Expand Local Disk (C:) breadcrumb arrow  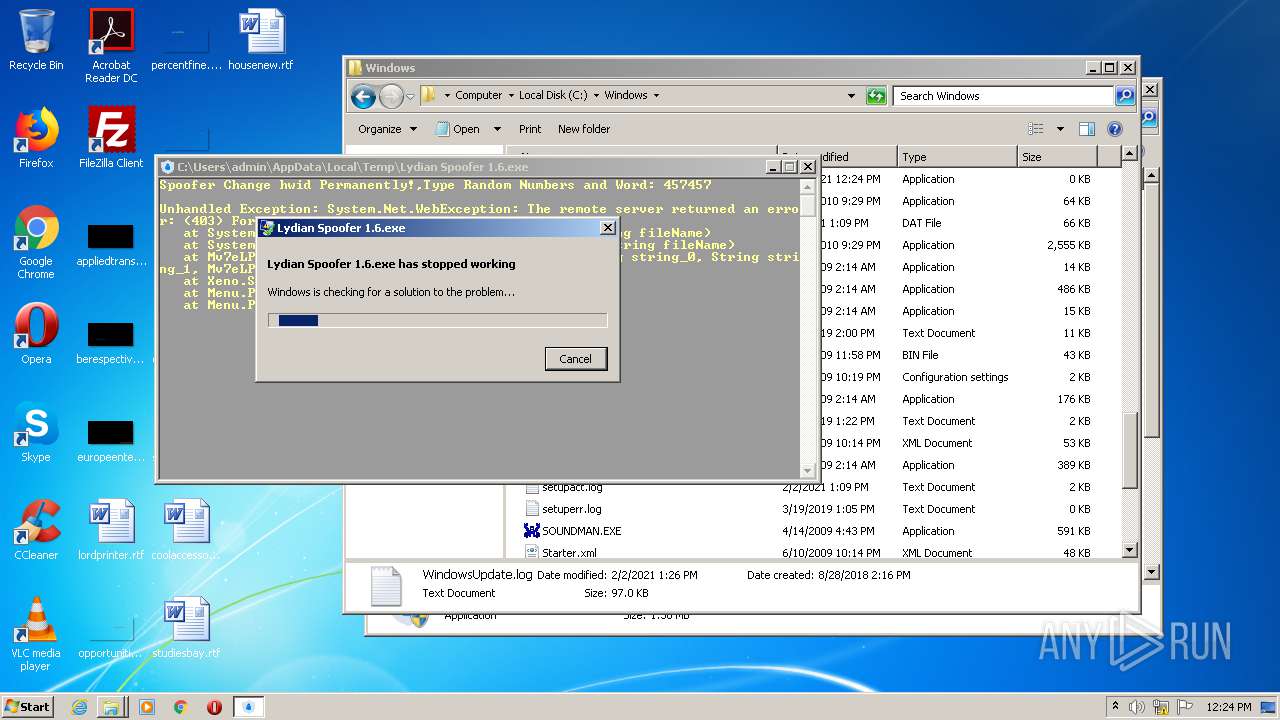596,96
